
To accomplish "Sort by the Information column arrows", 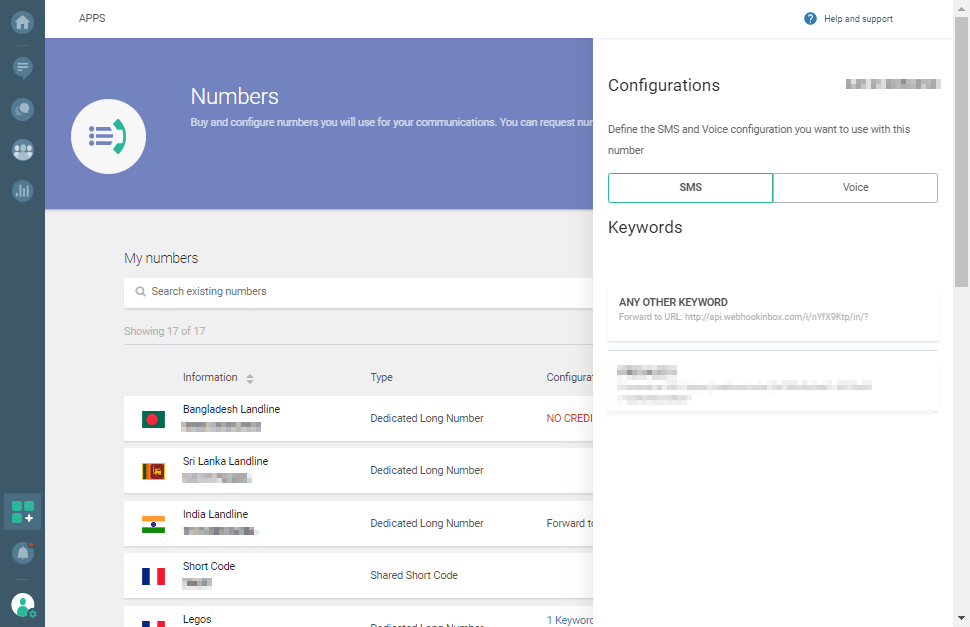I will tap(250, 378).
